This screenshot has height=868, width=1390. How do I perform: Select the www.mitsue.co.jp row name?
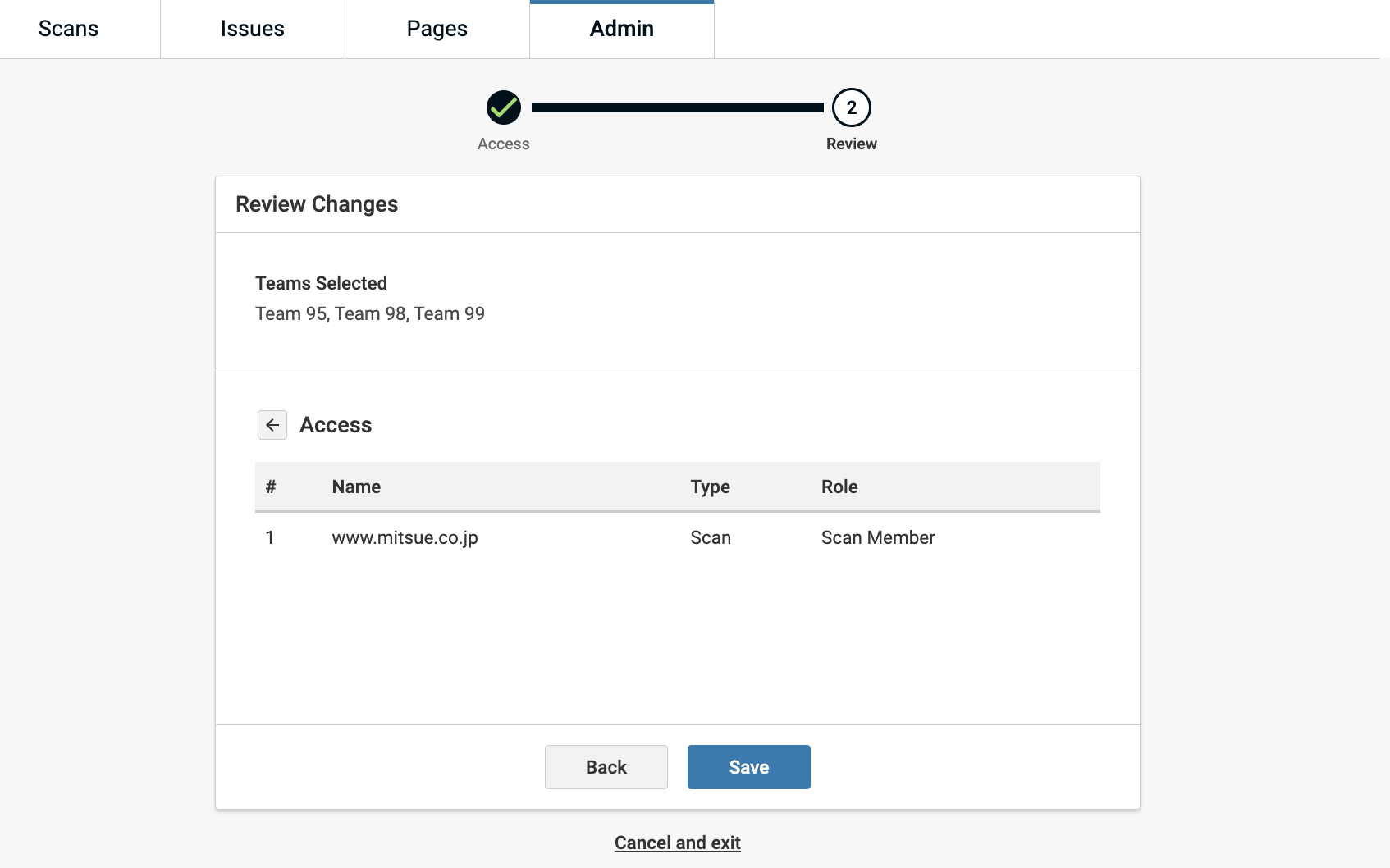click(405, 537)
